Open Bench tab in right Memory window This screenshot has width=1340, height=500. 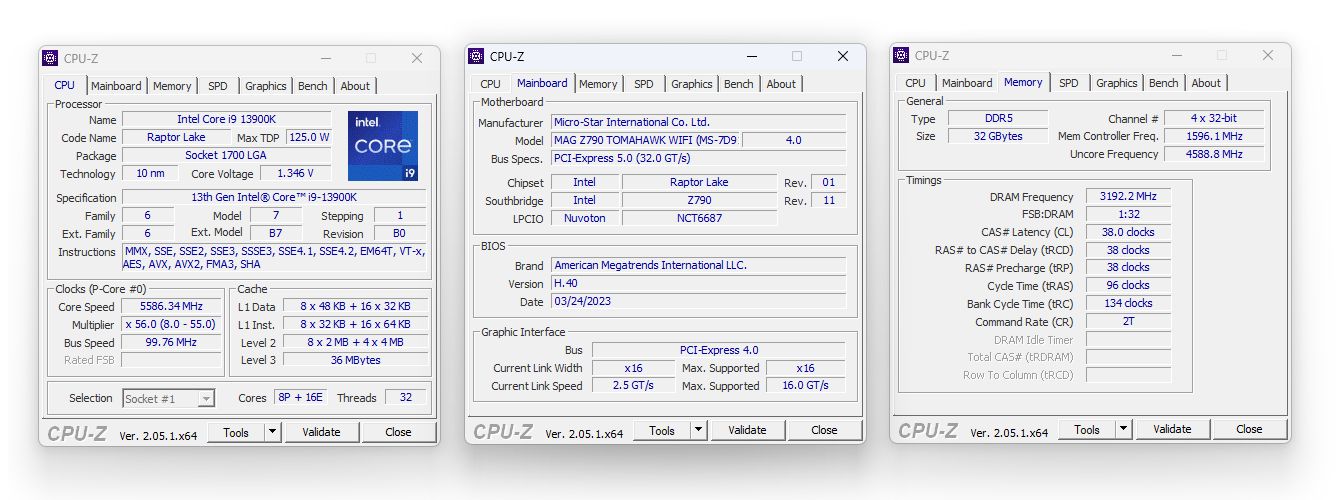pyautogui.click(x=1164, y=83)
